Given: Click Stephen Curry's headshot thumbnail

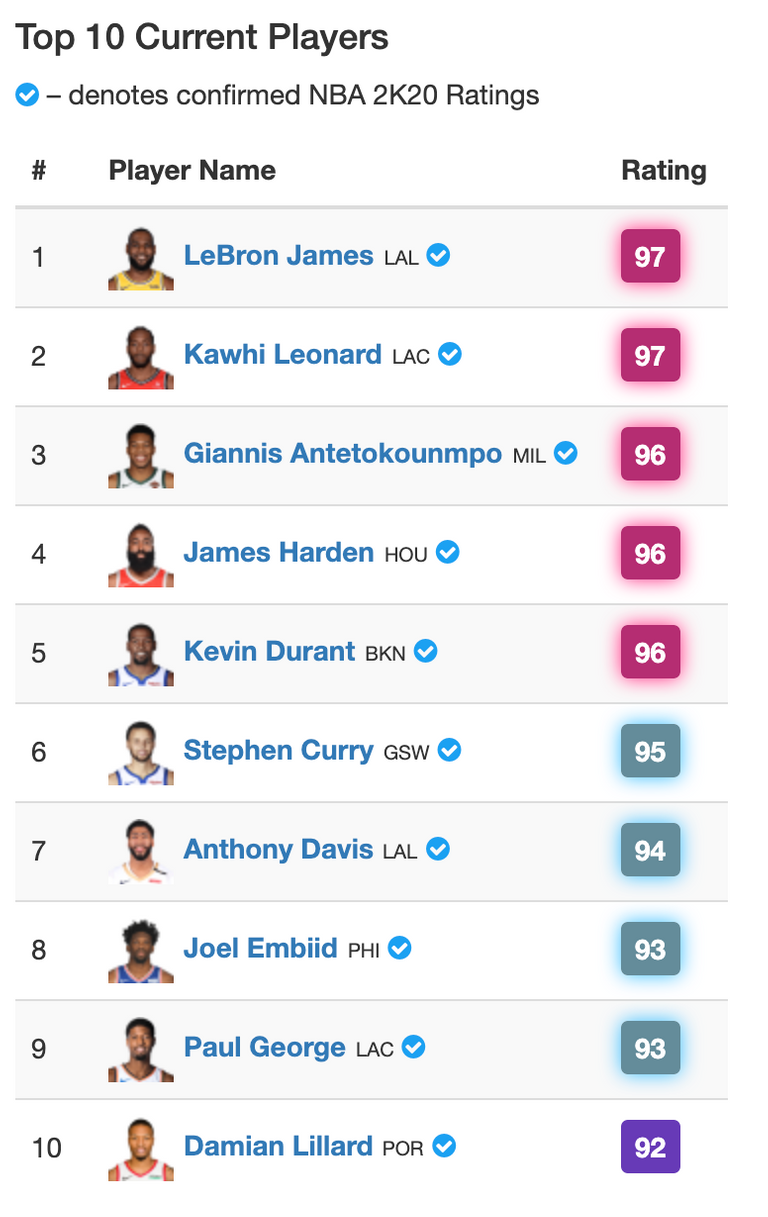Looking at the screenshot, I should click(141, 753).
